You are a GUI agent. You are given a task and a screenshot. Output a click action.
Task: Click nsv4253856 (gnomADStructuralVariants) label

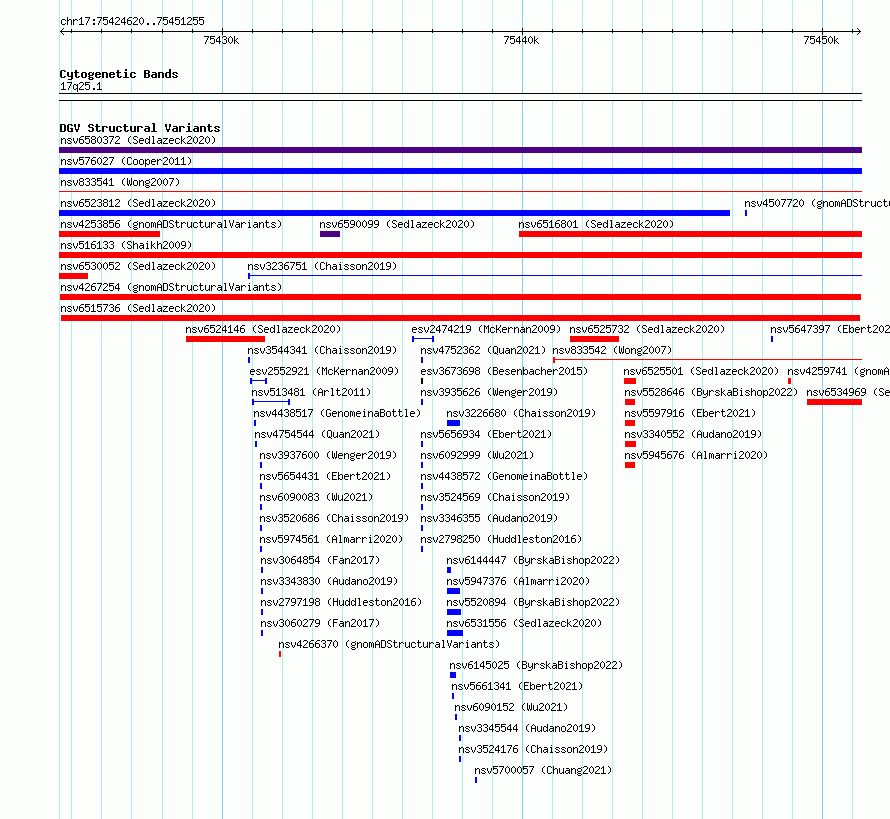171,224
